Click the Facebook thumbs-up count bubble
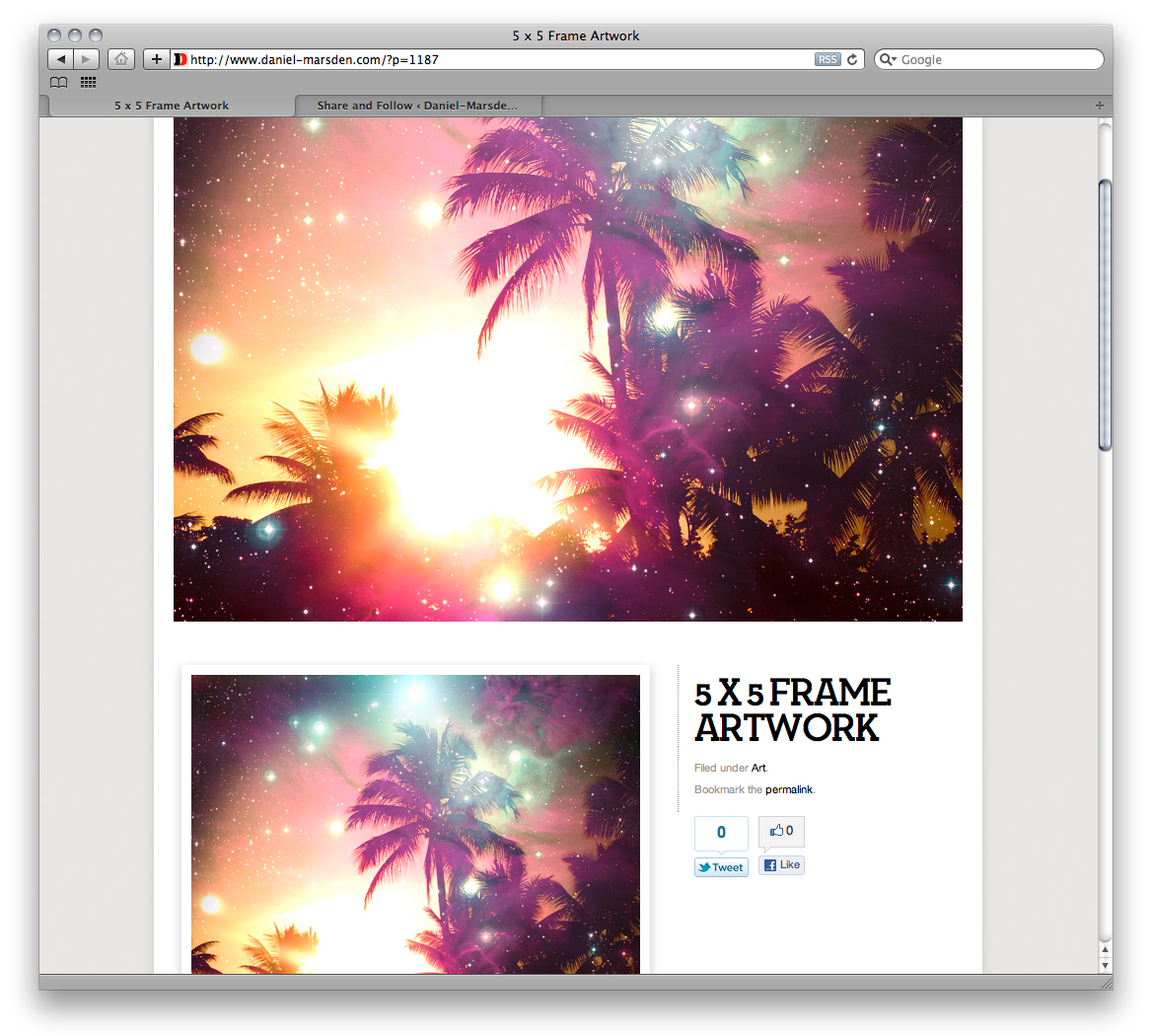The image size is (1152, 1036). click(781, 831)
